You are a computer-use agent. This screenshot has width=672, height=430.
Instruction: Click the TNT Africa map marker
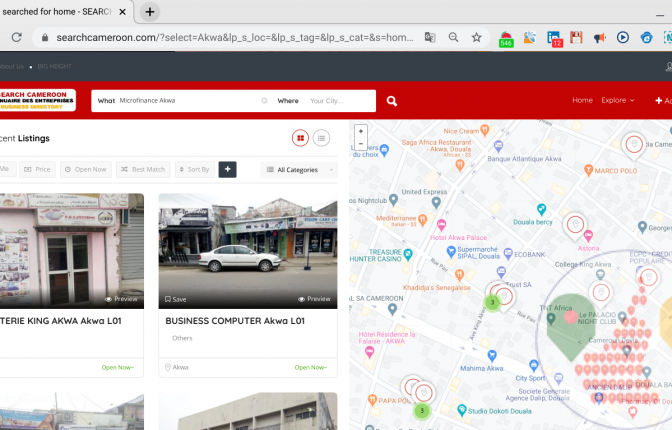click(551, 318)
